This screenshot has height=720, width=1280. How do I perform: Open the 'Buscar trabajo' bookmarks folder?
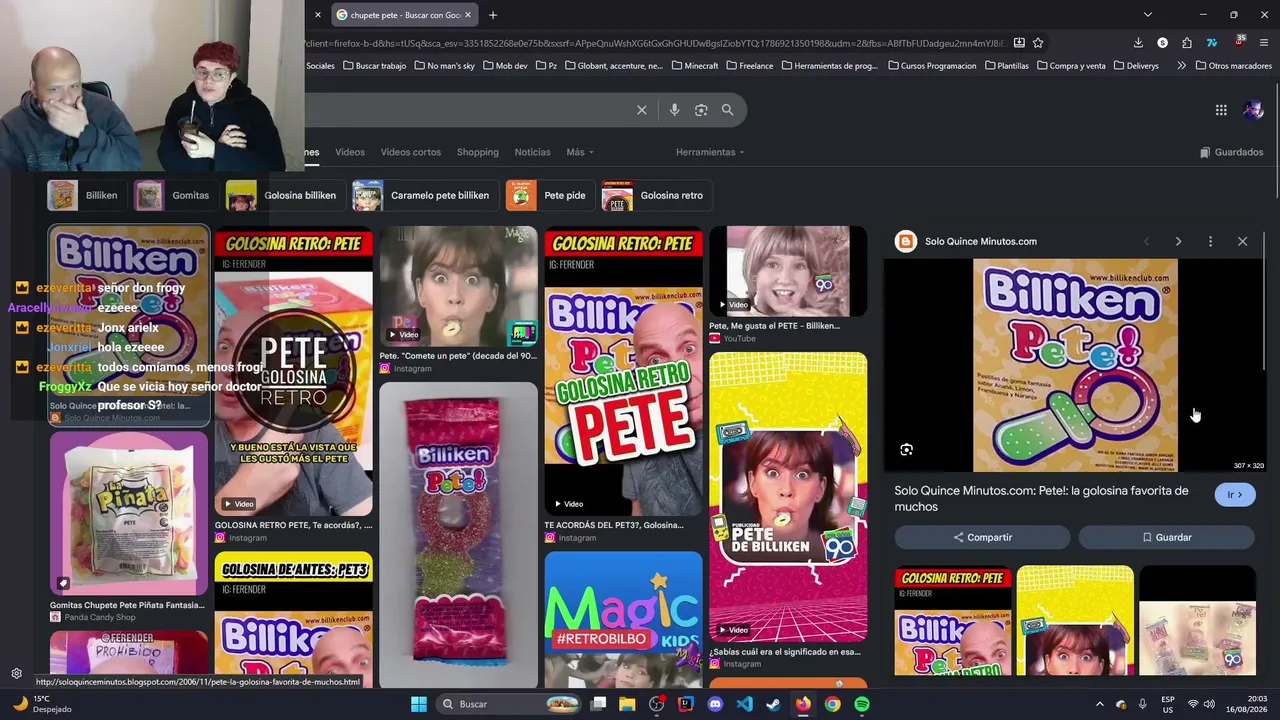[374, 66]
